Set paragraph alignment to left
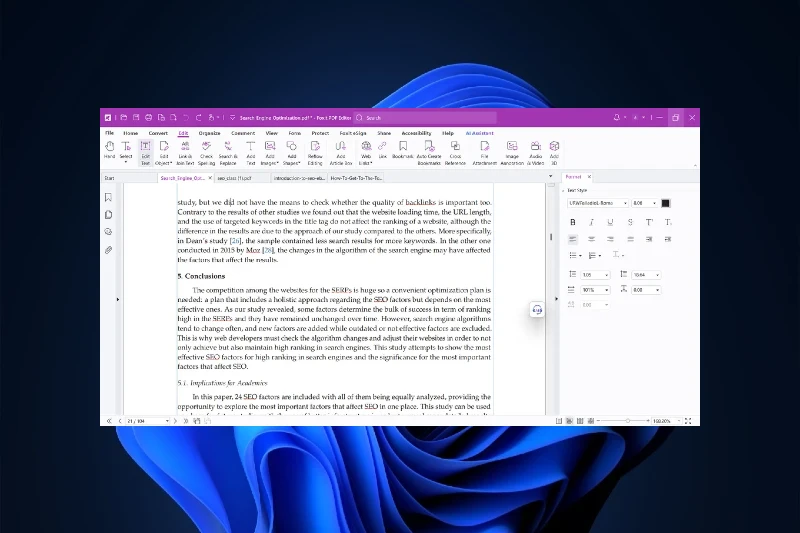Screen dimensions: 800x533 [572, 239]
